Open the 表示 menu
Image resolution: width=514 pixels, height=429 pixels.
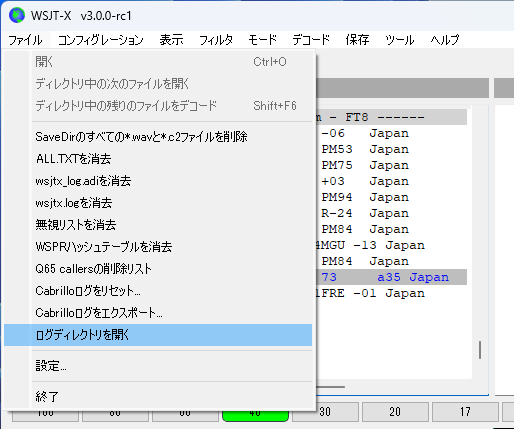pyautogui.click(x=171, y=40)
